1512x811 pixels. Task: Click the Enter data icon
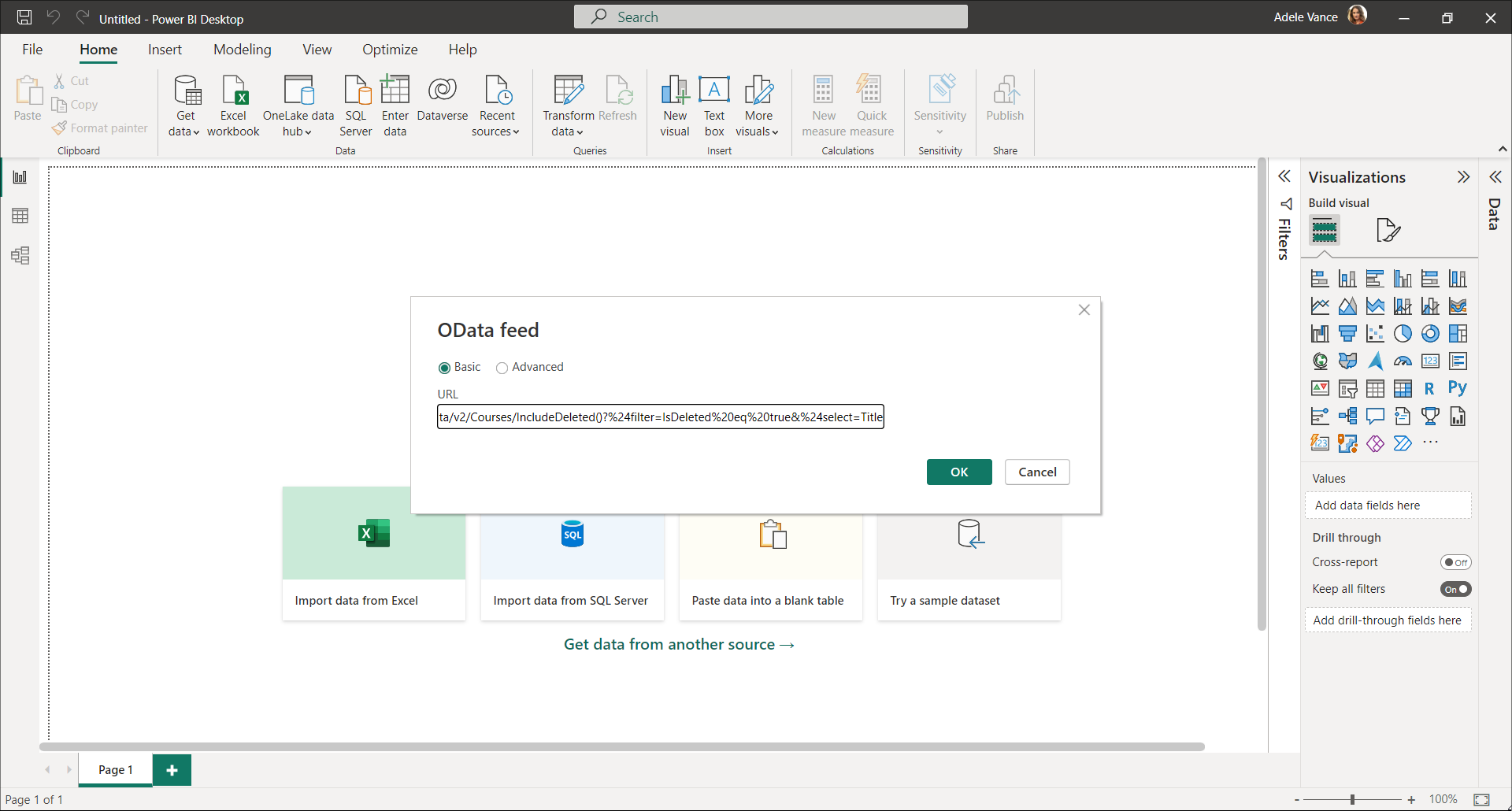[395, 91]
